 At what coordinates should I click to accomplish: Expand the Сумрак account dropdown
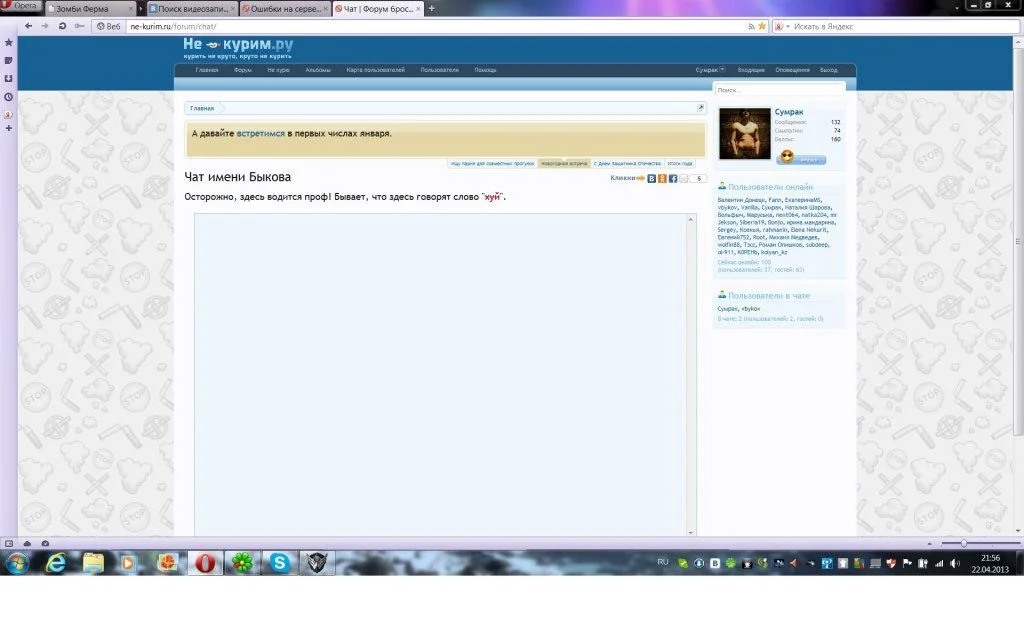(710, 70)
